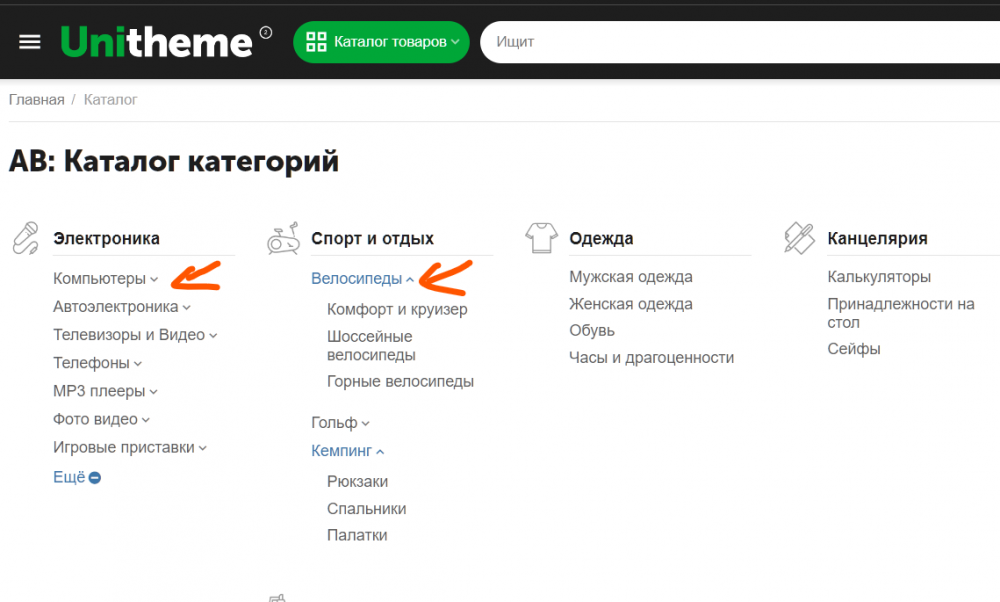Collapse the Велосипеды subcategory list

point(410,279)
